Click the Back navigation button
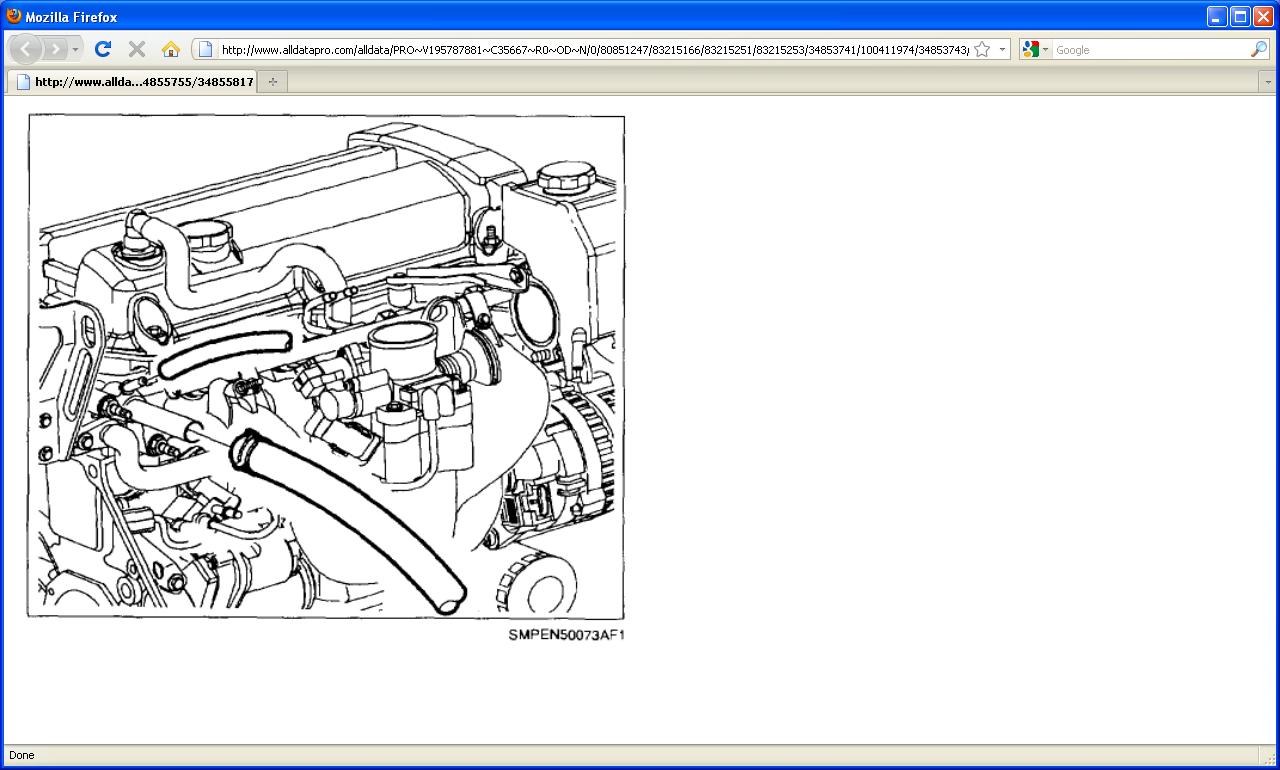The image size is (1280, 770). [x=26, y=49]
